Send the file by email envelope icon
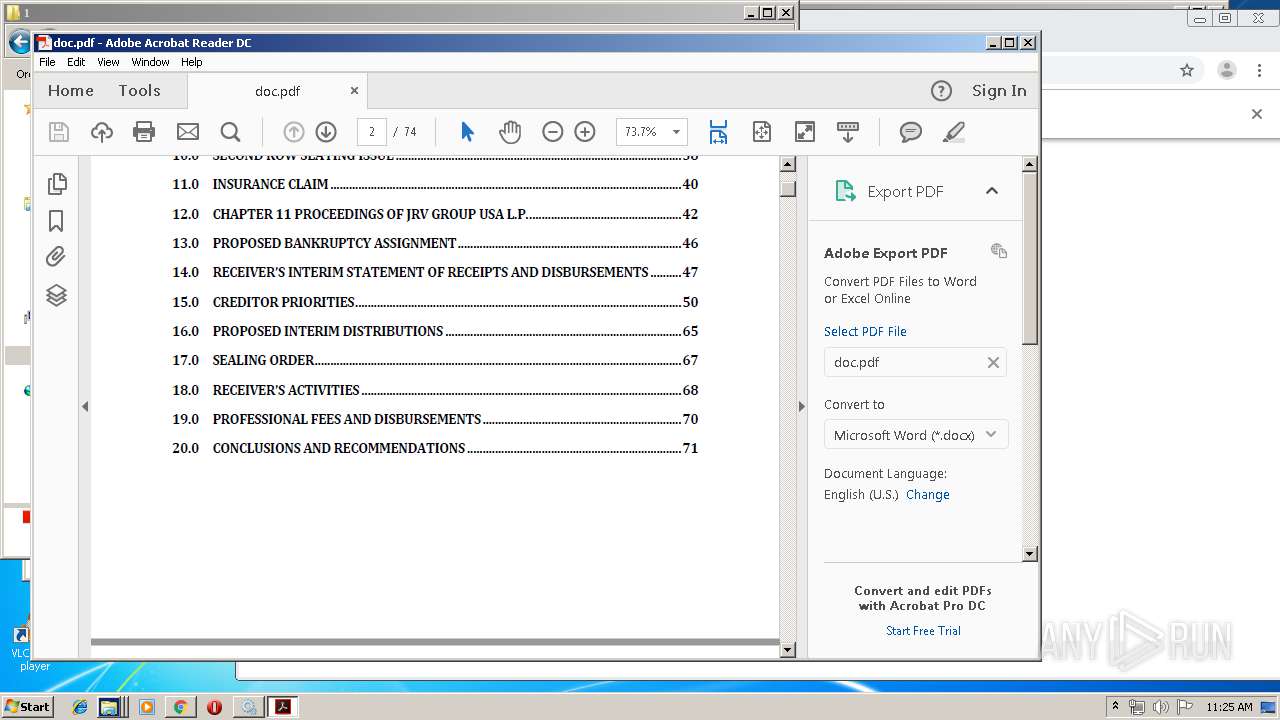Screen dimensions: 1280x720 click(187, 132)
